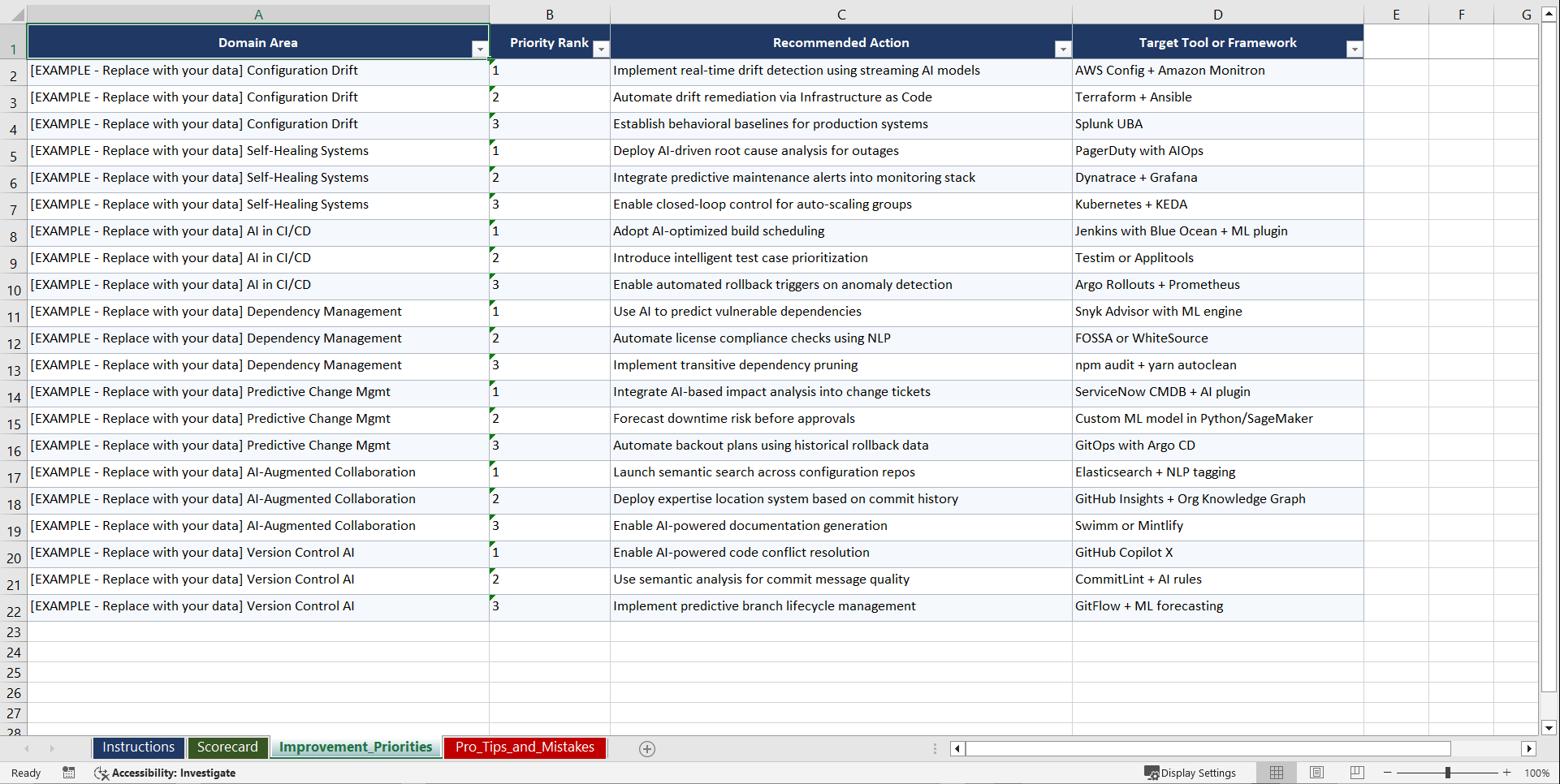Open the Pro_Tips_and_Mistakes sheet tab
Viewport: 1560px width, 784px height.
[524, 747]
